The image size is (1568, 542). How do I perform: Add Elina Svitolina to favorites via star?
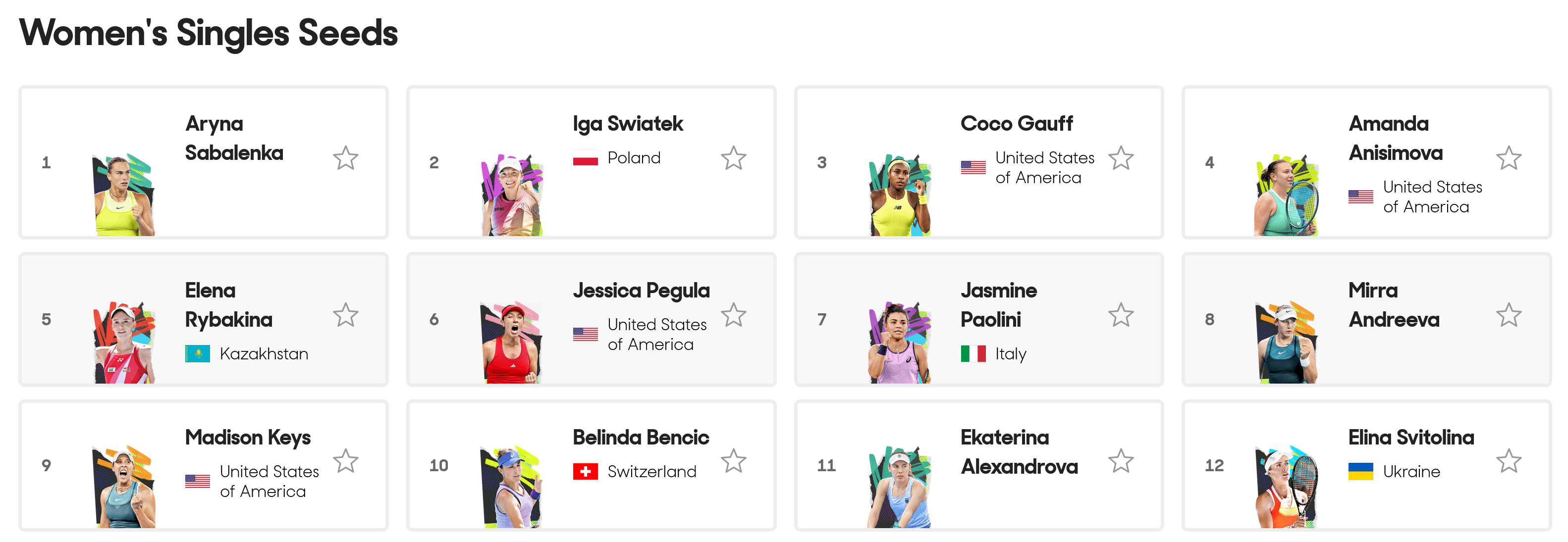[x=1509, y=461]
